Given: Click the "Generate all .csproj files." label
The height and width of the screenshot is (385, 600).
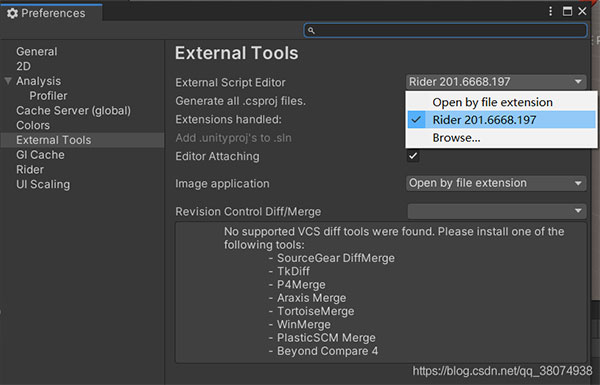Looking at the screenshot, I should click(x=240, y=101).
